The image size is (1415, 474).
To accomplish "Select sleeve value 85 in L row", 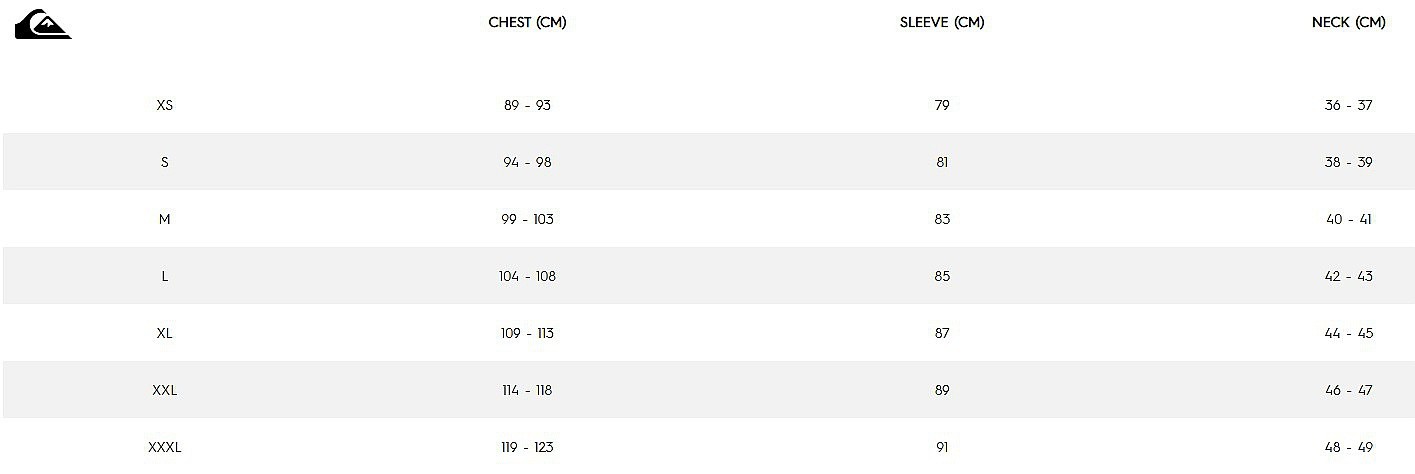I will coord(942,276).
